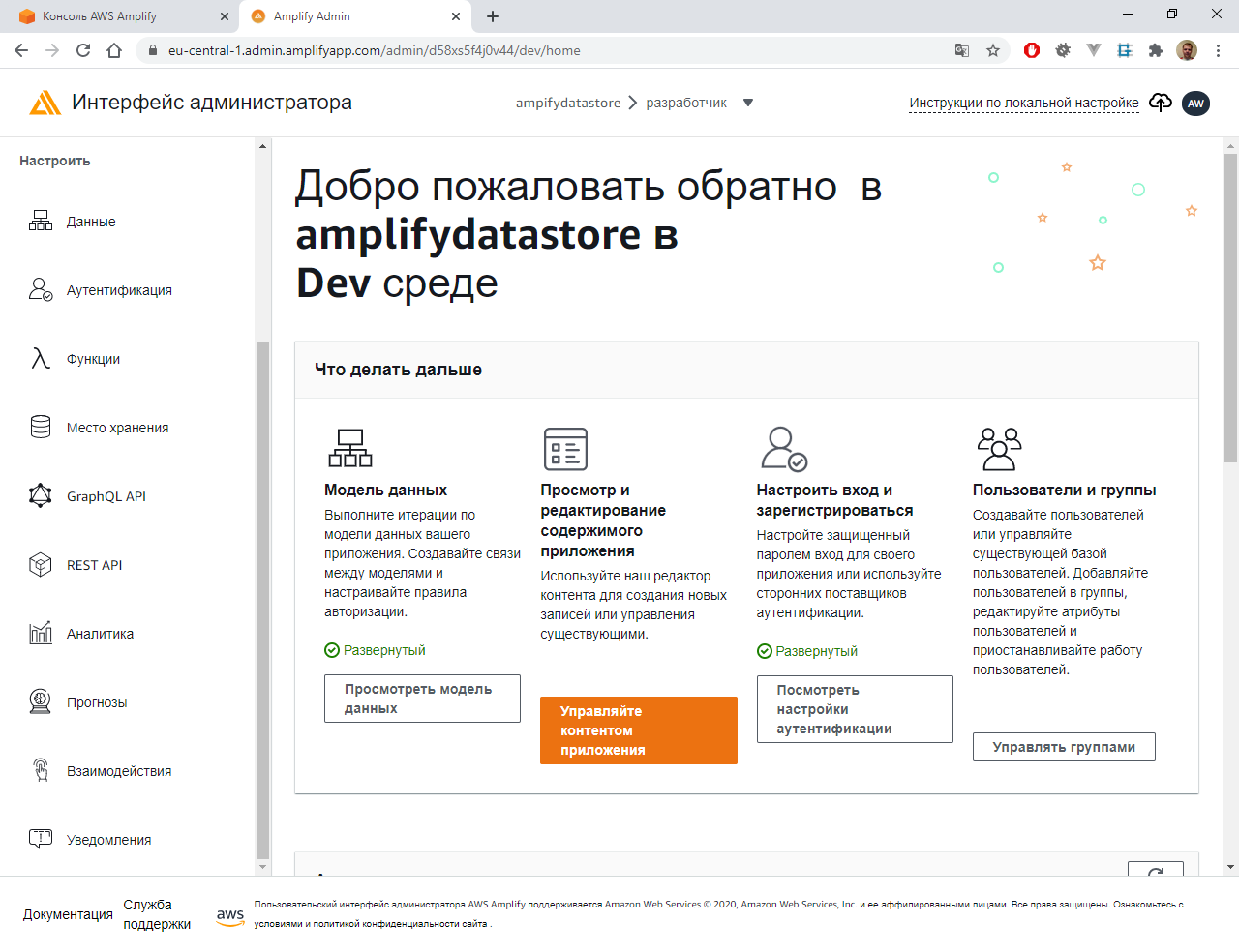Open the Служба поддержки footer link

coord(157,914)
